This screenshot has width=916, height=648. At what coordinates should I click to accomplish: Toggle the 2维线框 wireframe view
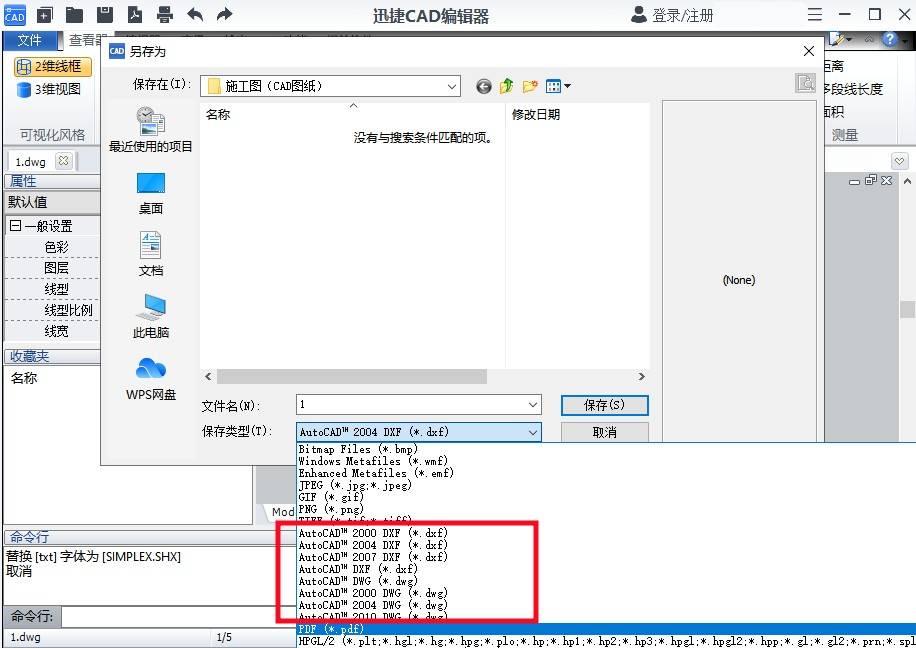pyautogui.click(x=53, y=67)
